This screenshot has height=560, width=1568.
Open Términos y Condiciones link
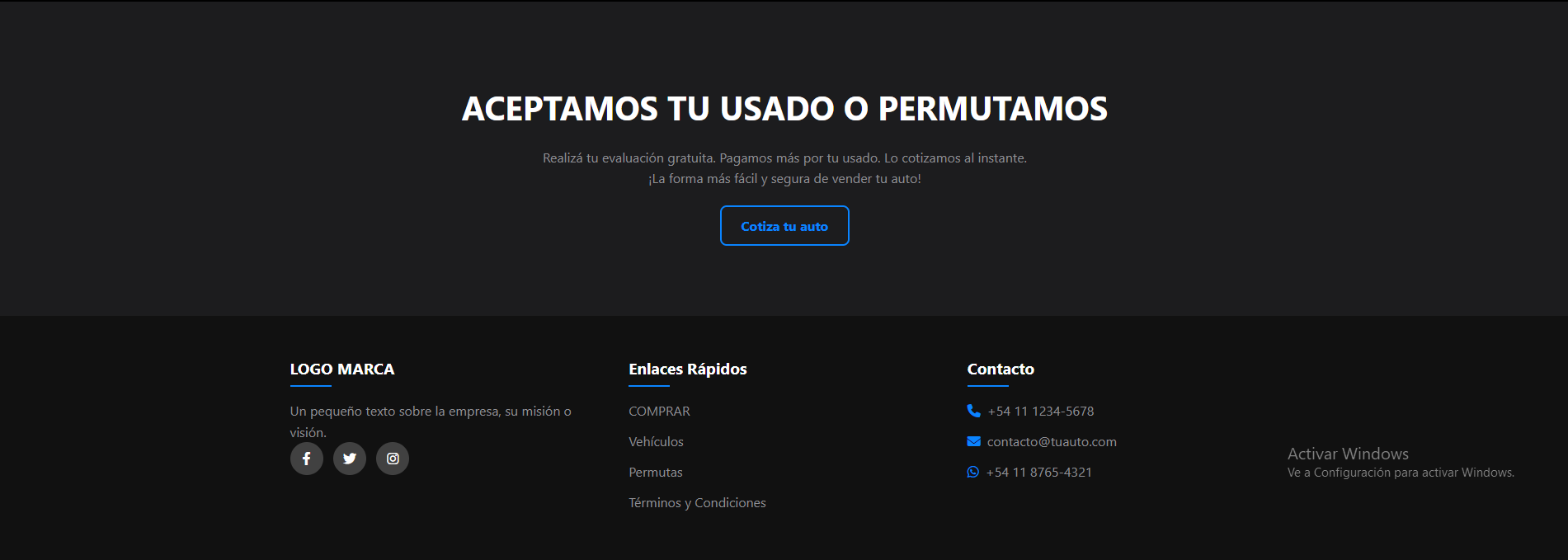(x=697, y=502)
